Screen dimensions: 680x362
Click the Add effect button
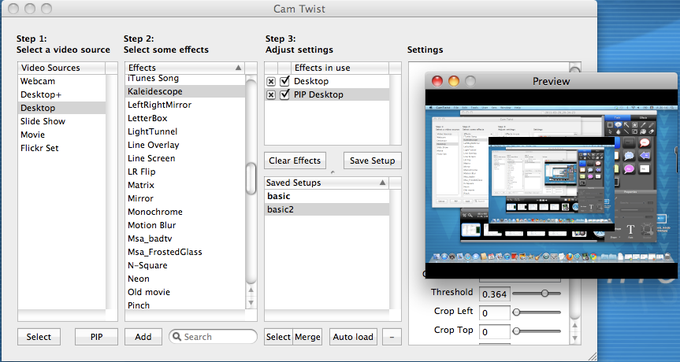tap(143, 337)
